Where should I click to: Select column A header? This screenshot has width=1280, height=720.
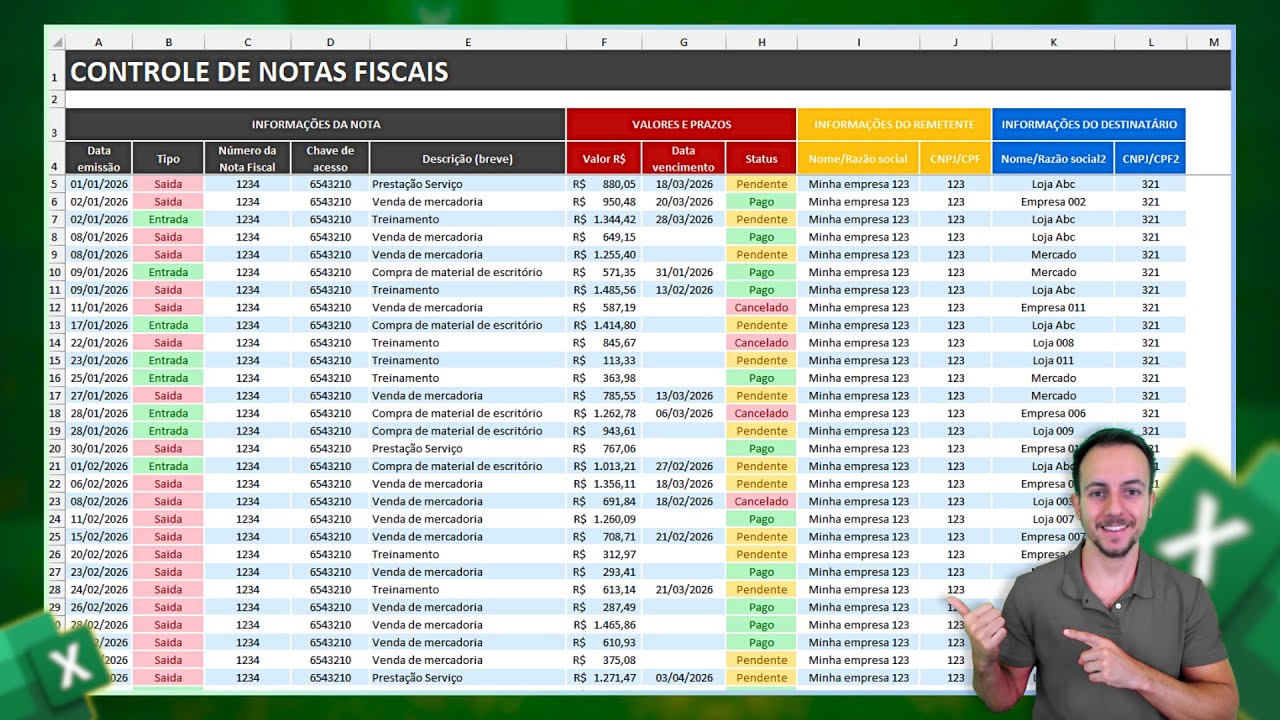click(x=99, y=42)
